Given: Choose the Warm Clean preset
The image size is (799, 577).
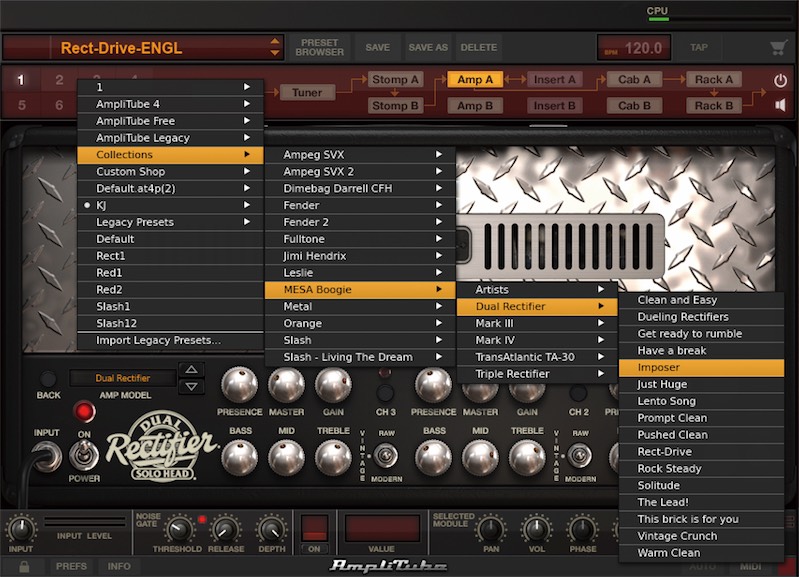Looking at the screenshot, I should [701, 553].
